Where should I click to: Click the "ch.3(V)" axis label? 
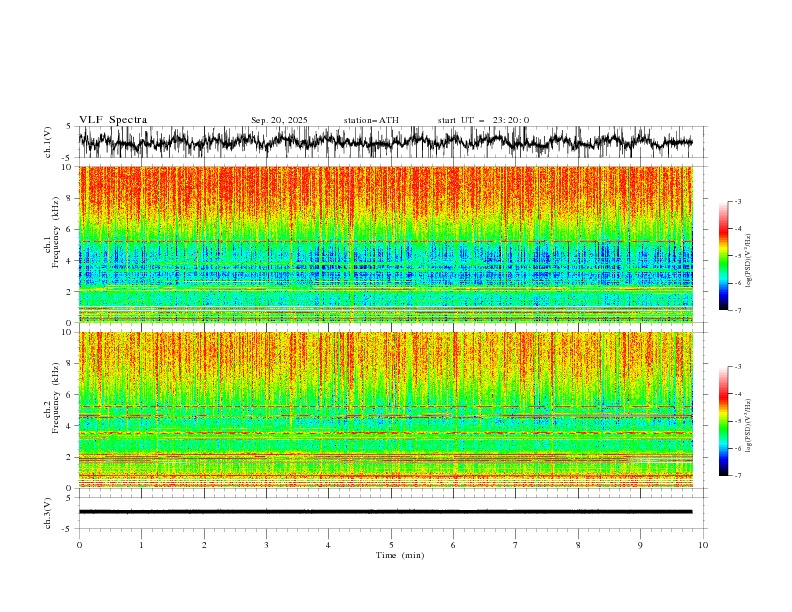pos(48,513)
